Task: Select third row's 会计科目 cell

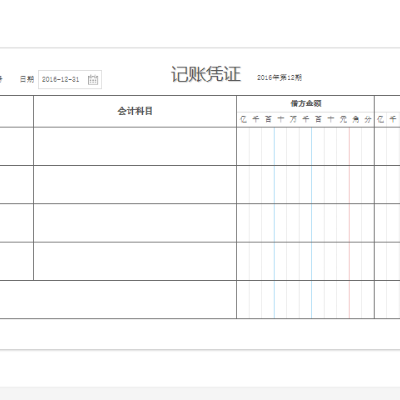Action: [135, 223]
